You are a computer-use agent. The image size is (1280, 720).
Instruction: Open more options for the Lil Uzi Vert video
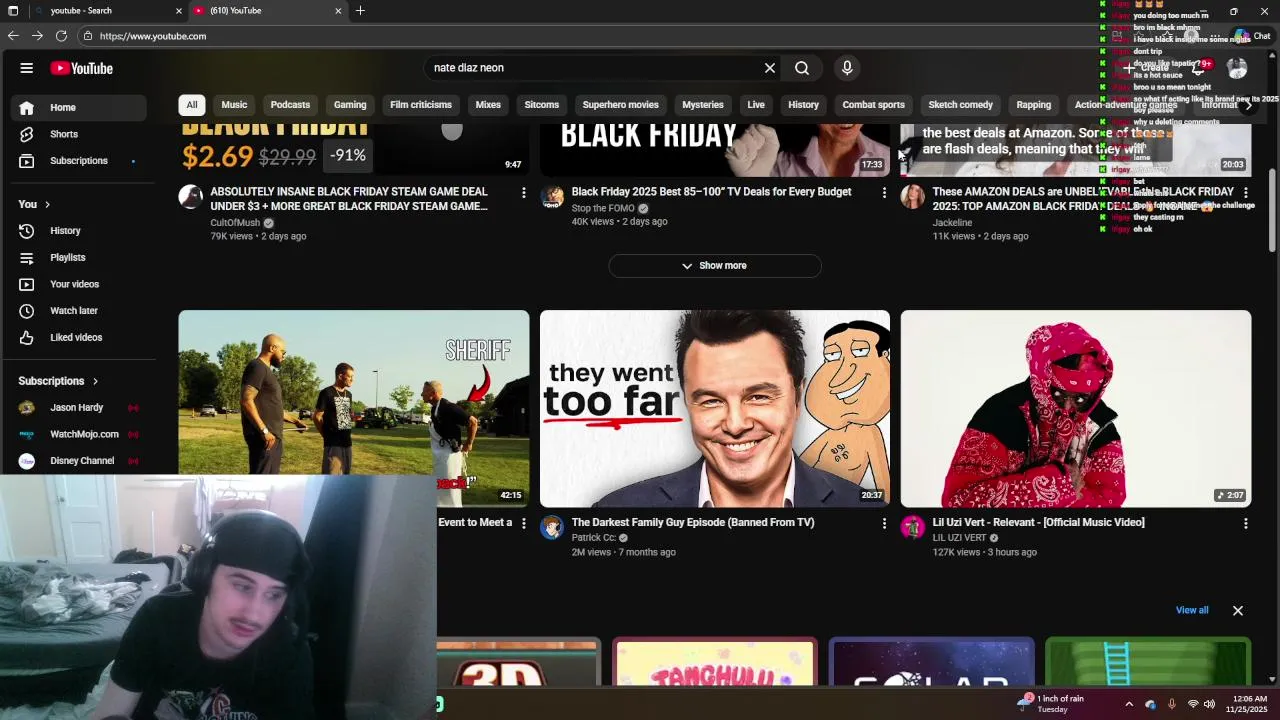(1245, 523)
